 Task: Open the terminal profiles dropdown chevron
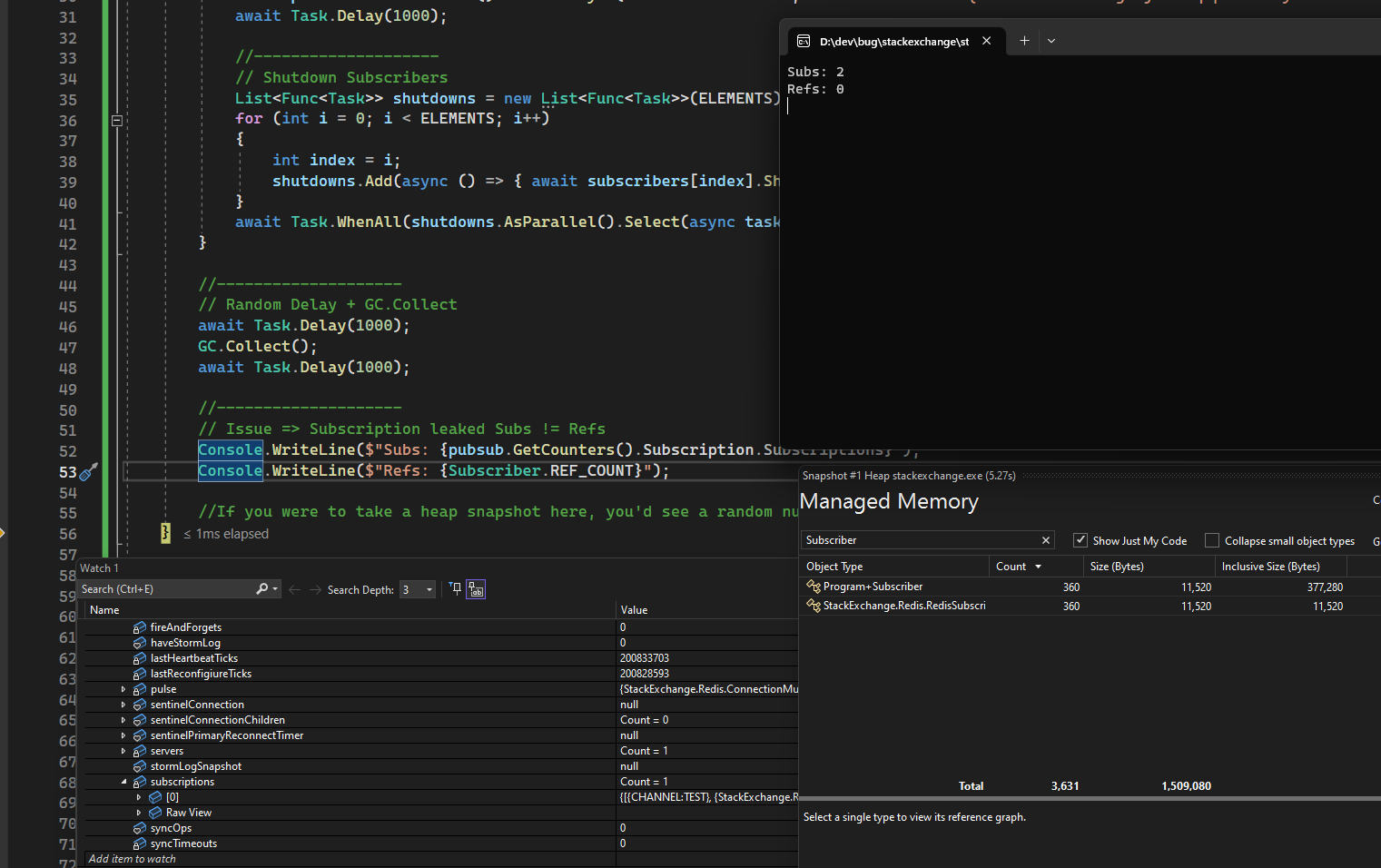point(1051,41)
